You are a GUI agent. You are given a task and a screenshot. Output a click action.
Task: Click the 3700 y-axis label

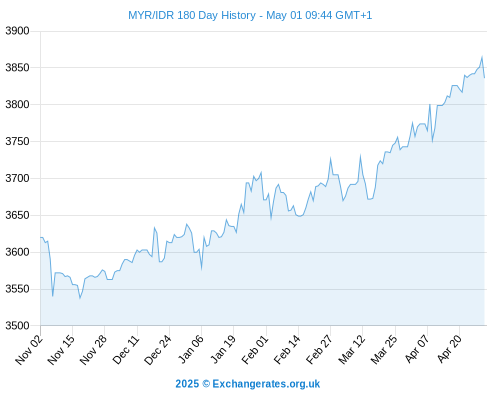coord(17,178)
